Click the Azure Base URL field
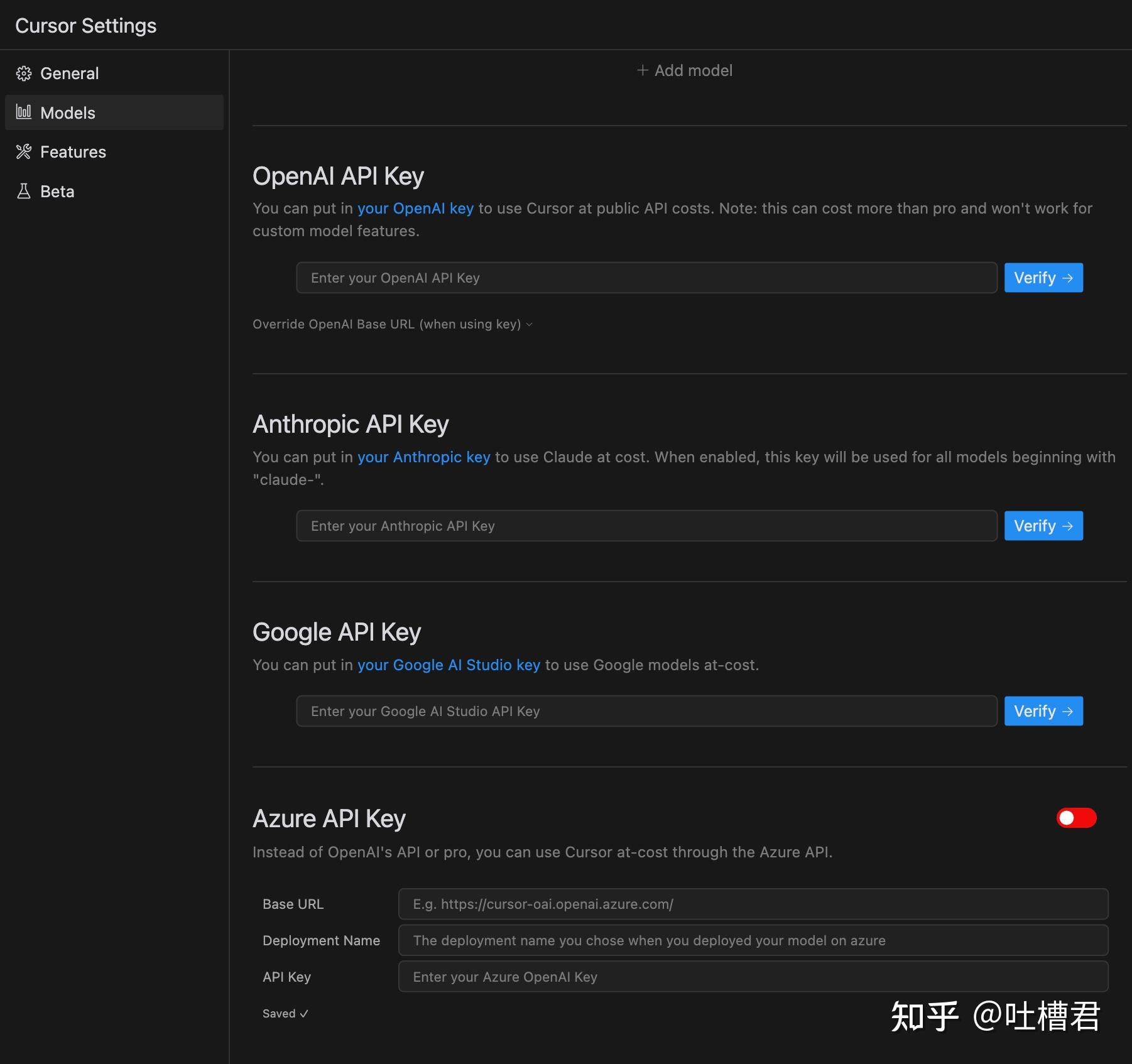Image resolution: width=1132 pixels, height=1064 pixels. tap(753, 904)
